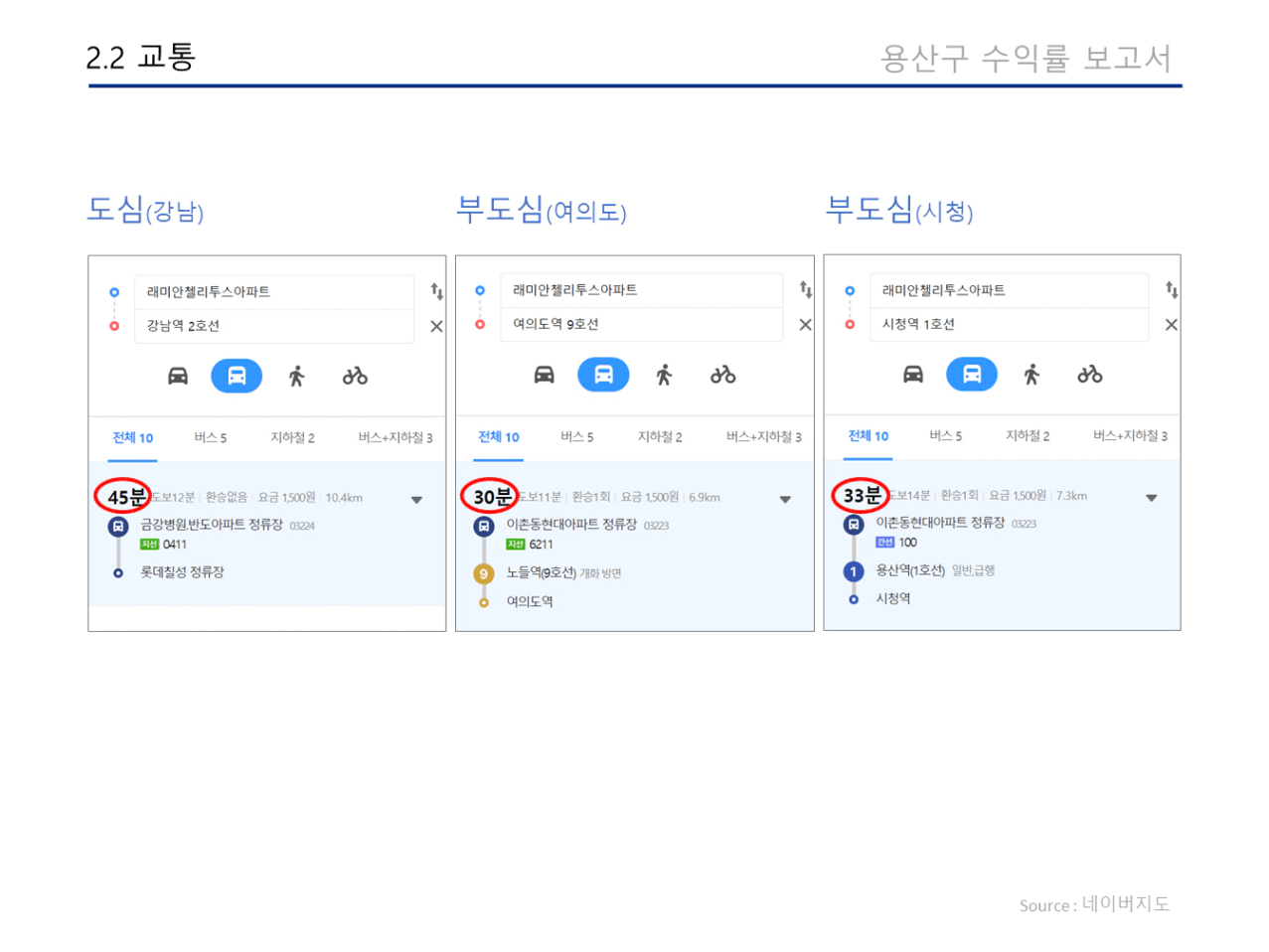Viewport: 1269px width, 952px height.
Task: Expand the 33분 route details
Action: (x=1152, y=498)
